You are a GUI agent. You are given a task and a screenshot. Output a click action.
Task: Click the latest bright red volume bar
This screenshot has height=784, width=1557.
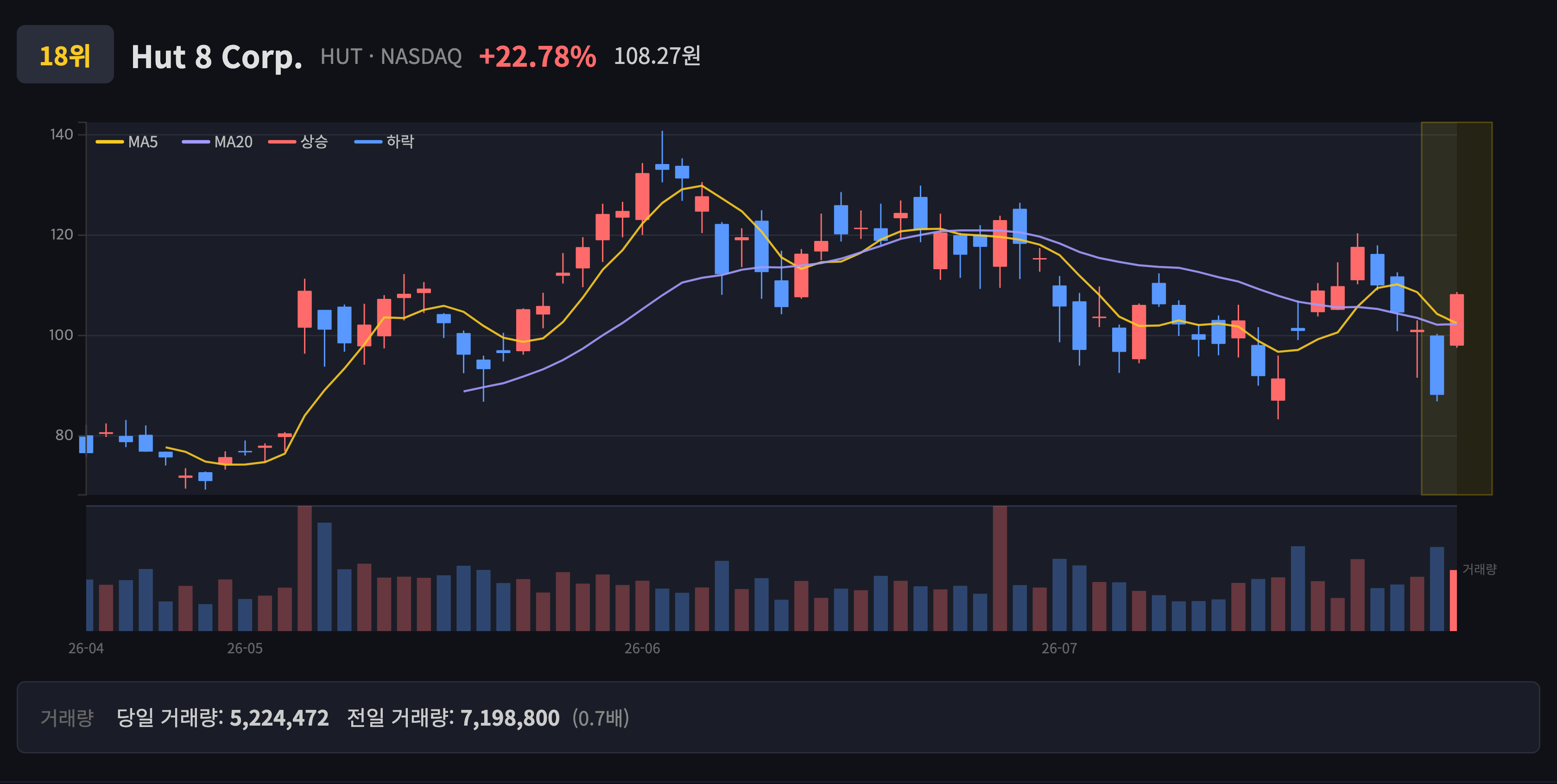click(x=1453, y=600)
